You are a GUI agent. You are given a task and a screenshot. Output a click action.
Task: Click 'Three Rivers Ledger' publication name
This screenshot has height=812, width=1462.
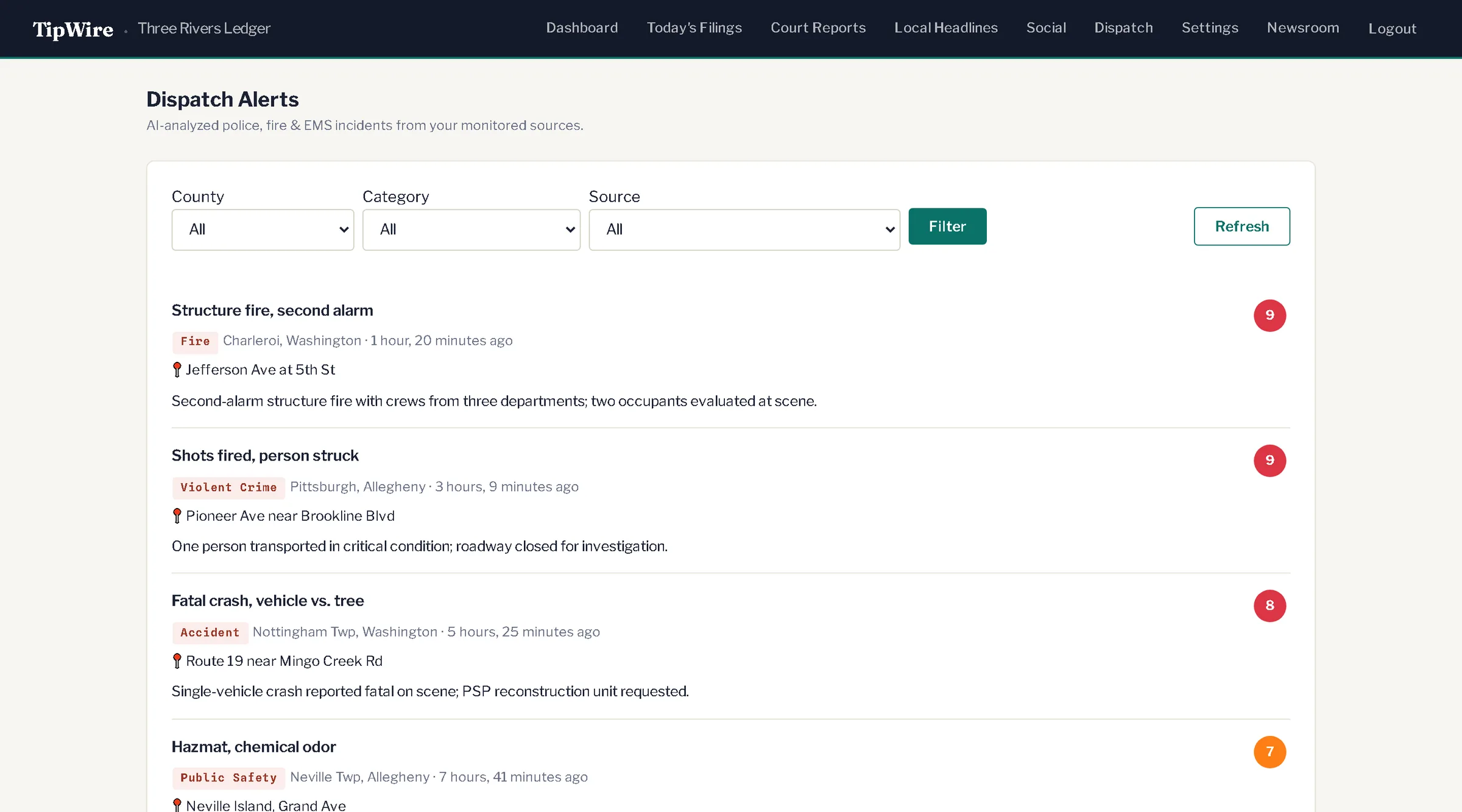tap(204, 29)
